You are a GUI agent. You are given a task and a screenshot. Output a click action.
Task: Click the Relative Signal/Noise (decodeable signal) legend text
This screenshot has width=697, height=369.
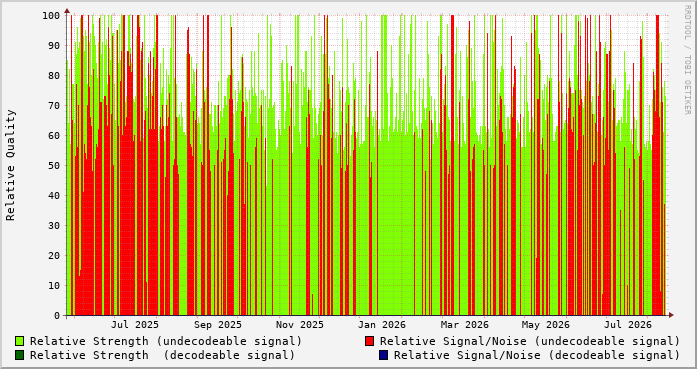(537, 355)
